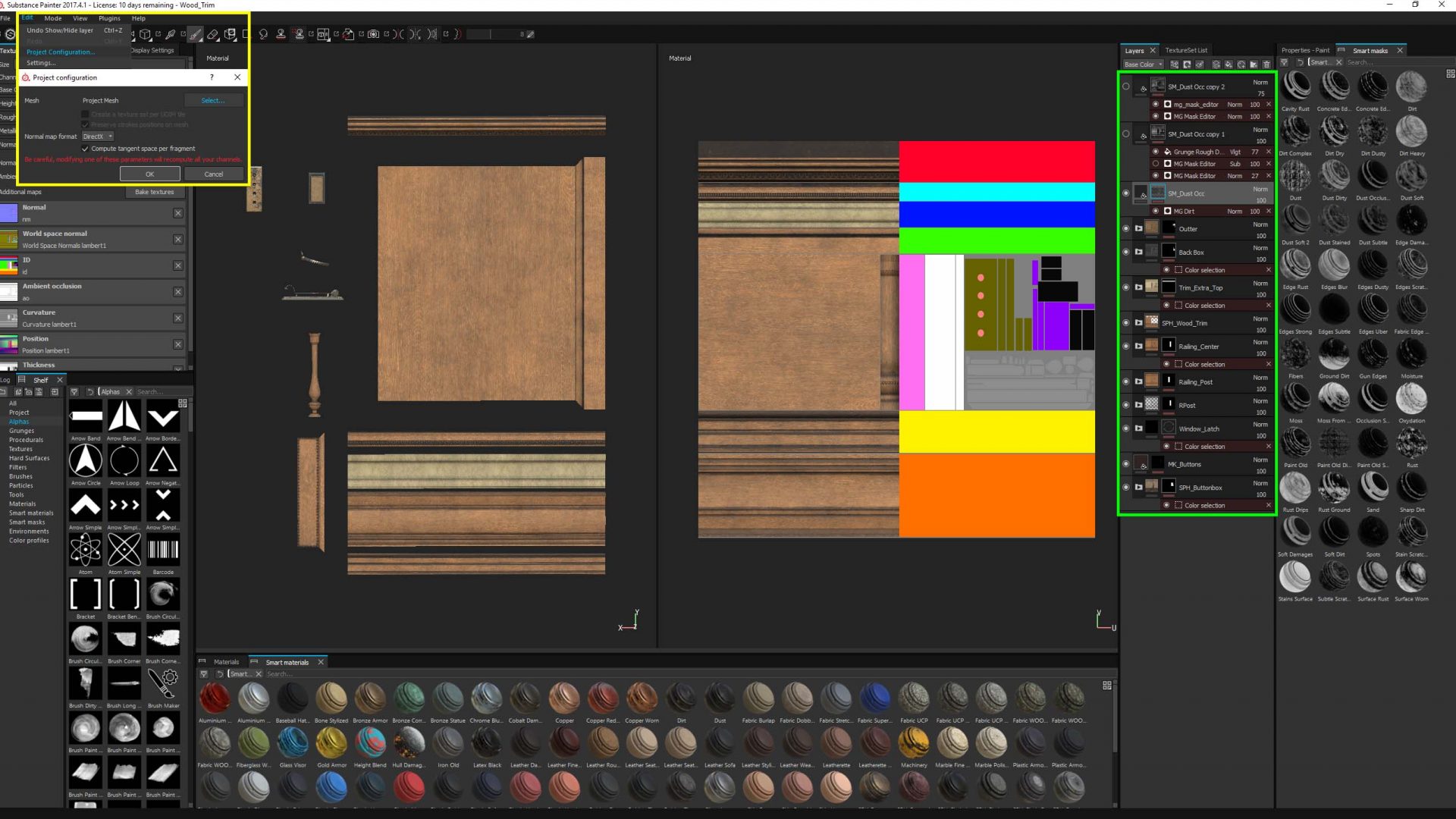The height and width of the screenshot is (819, 1456).
Task: Click the Search field in Smart masks
Action: (1394, 62)
